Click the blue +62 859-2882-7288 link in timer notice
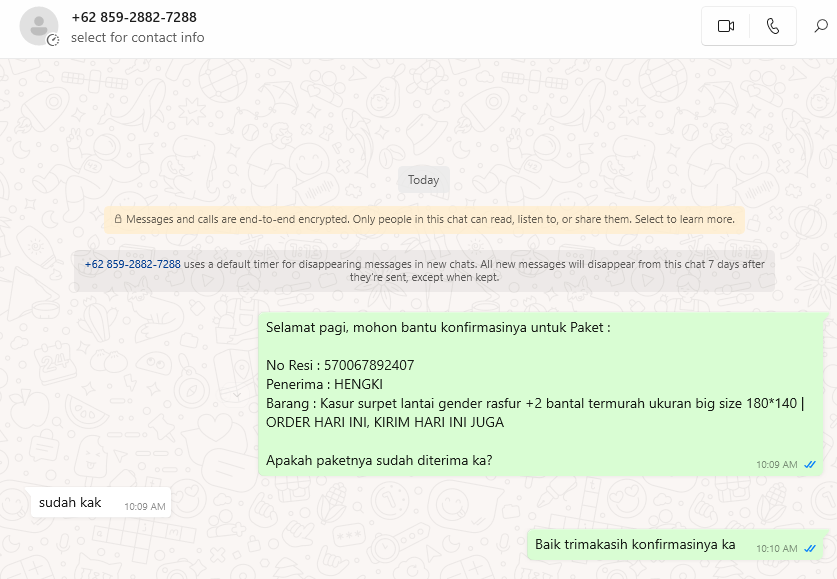The image size is (837, 579). click(x=133, y=264)
